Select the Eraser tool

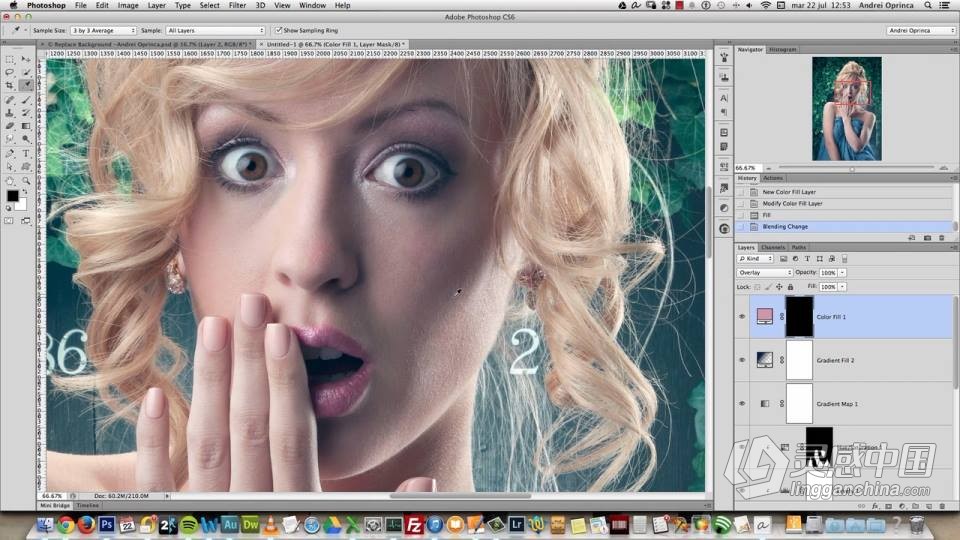(10, 126)
